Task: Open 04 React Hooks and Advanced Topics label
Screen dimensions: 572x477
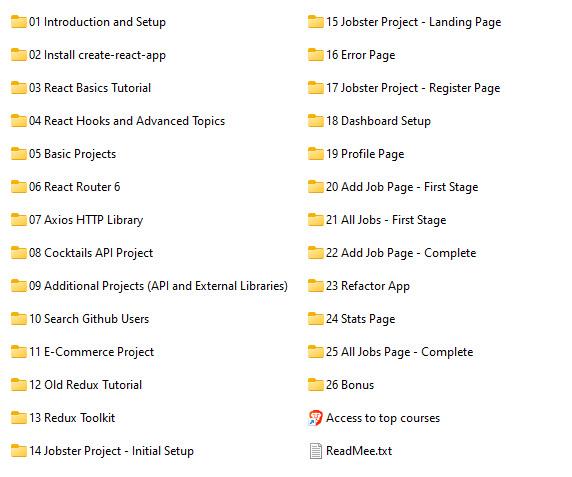Action: point(127,121)
